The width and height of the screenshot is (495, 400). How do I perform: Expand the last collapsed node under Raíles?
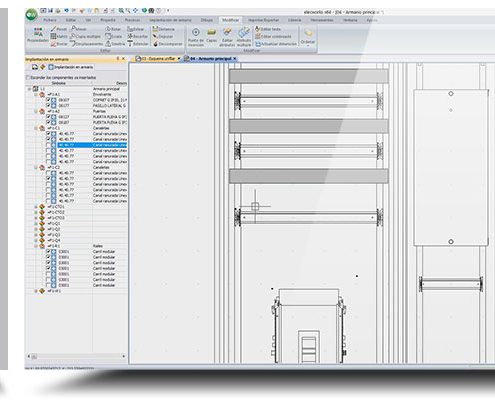click(x=36, y=291)
